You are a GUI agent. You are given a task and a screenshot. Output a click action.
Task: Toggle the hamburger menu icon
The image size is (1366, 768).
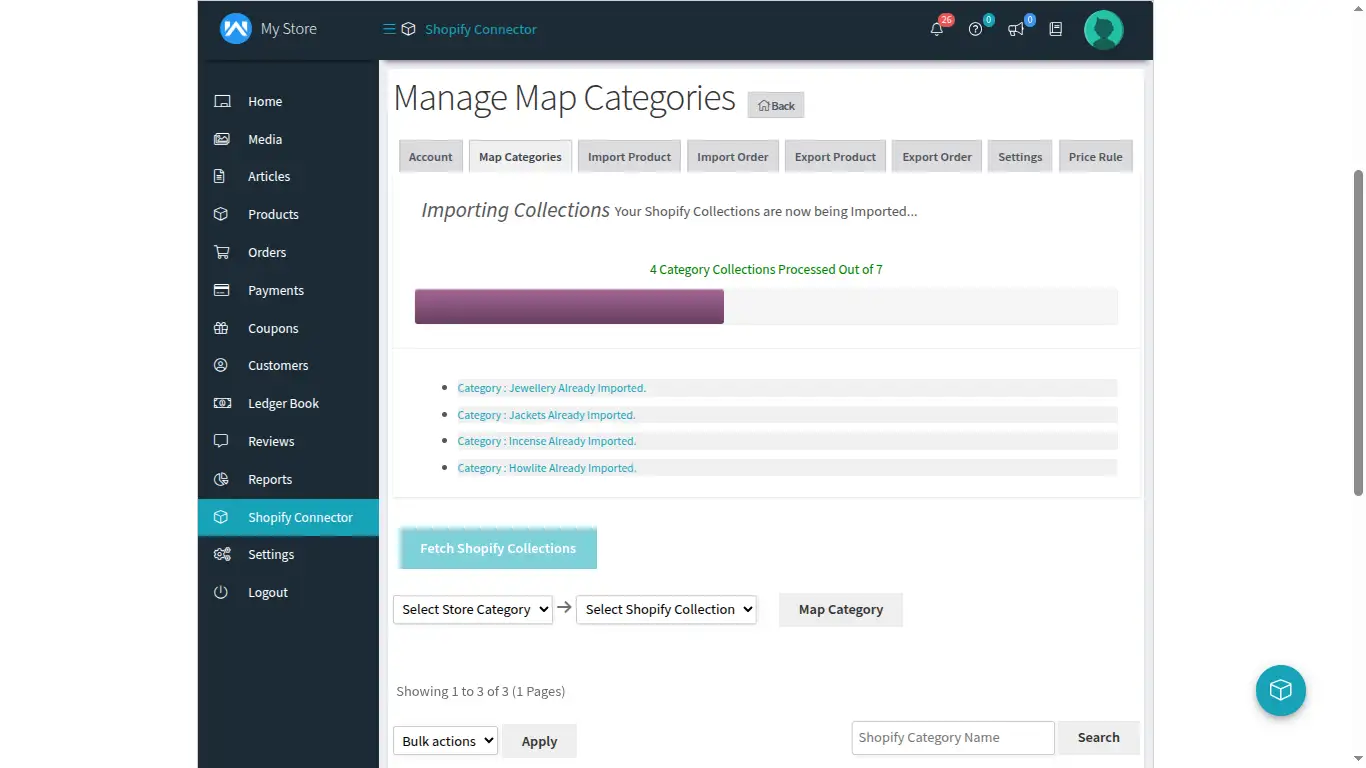point(389,29)
